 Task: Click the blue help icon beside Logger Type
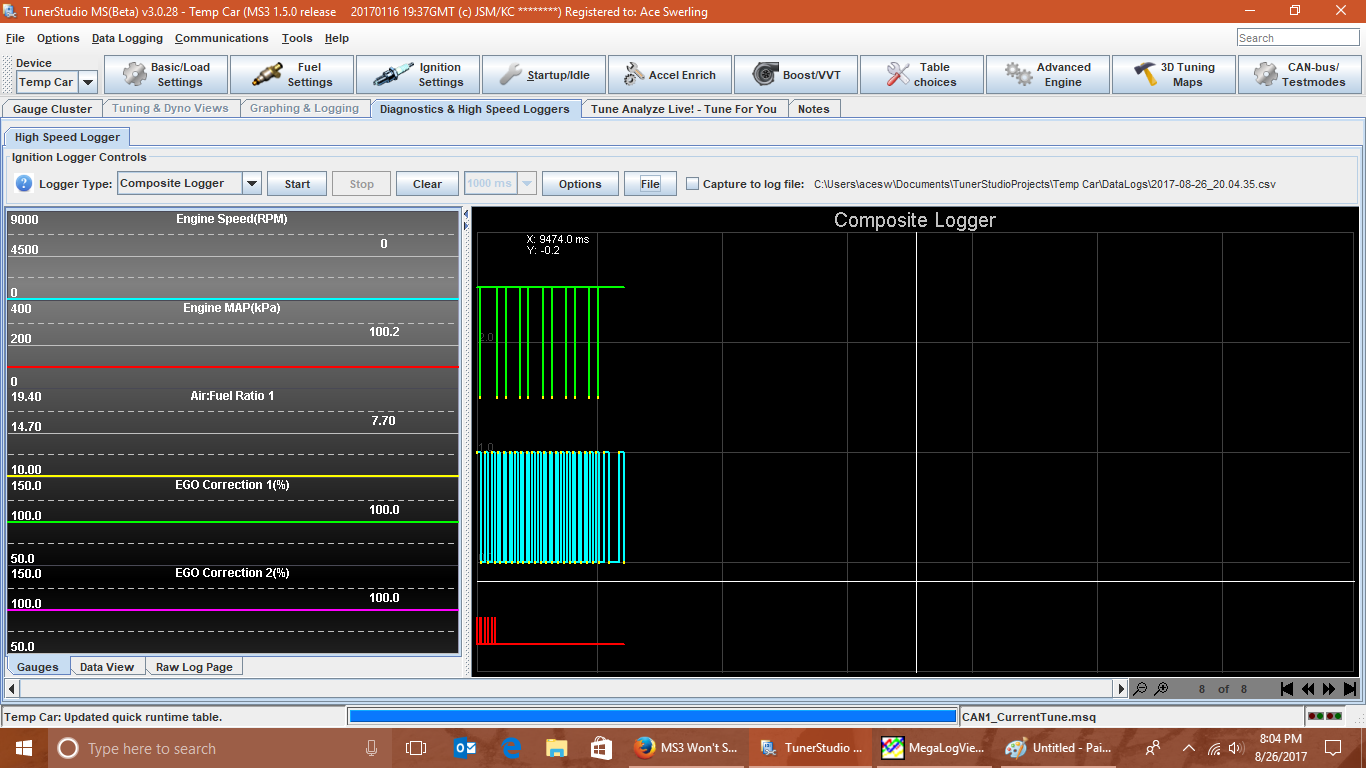(25, 184)
